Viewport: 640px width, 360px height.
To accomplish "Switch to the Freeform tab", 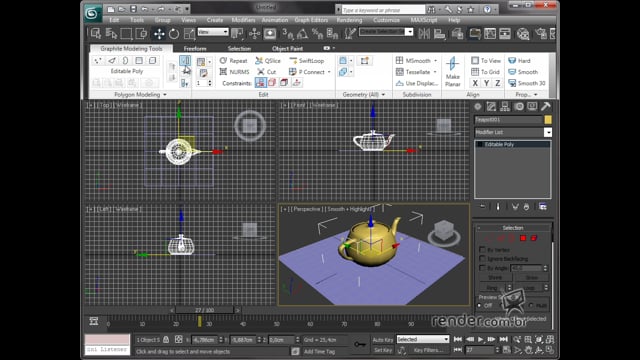I will 195,49.
